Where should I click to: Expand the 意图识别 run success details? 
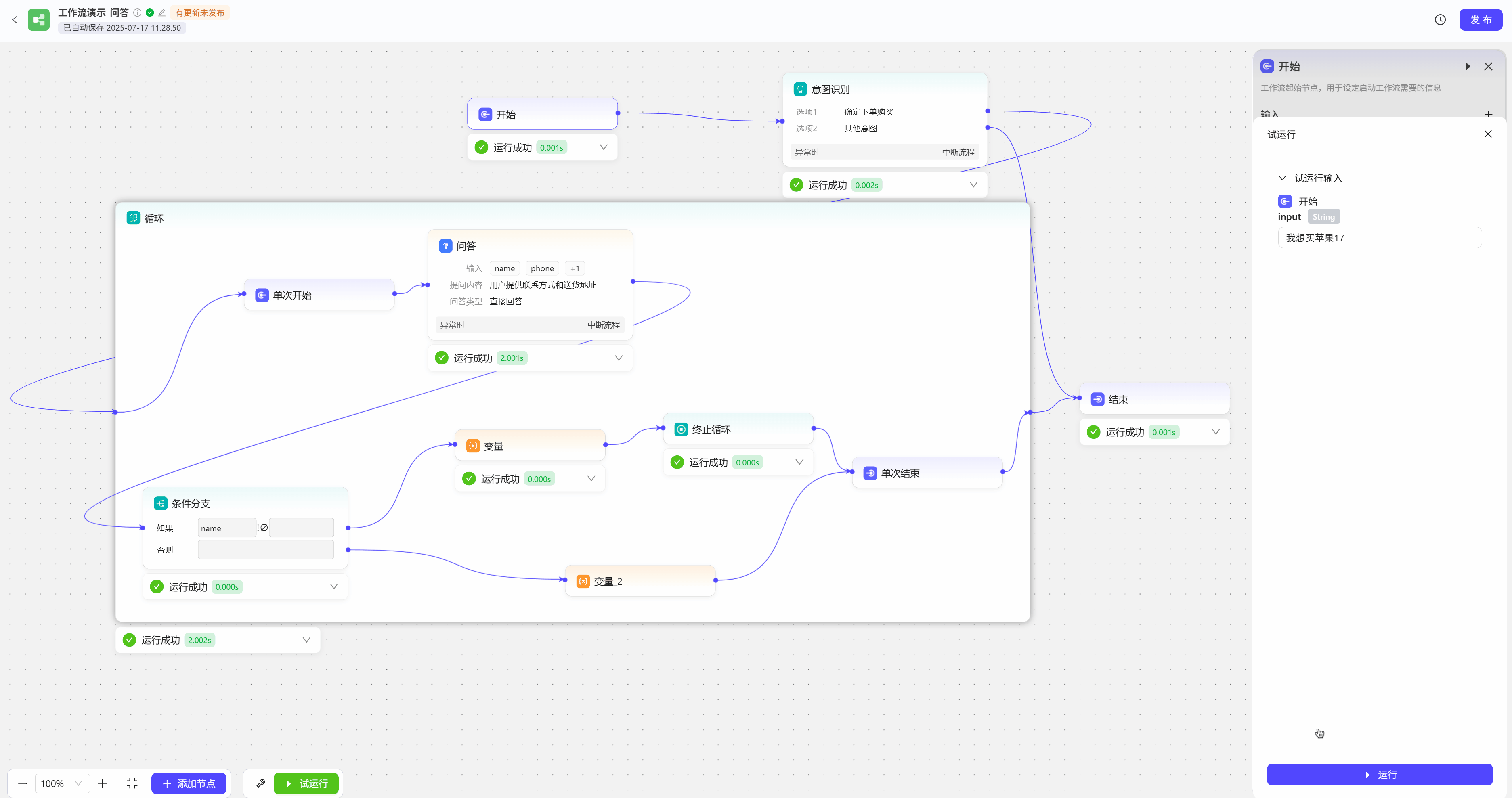tap(973, 185)
